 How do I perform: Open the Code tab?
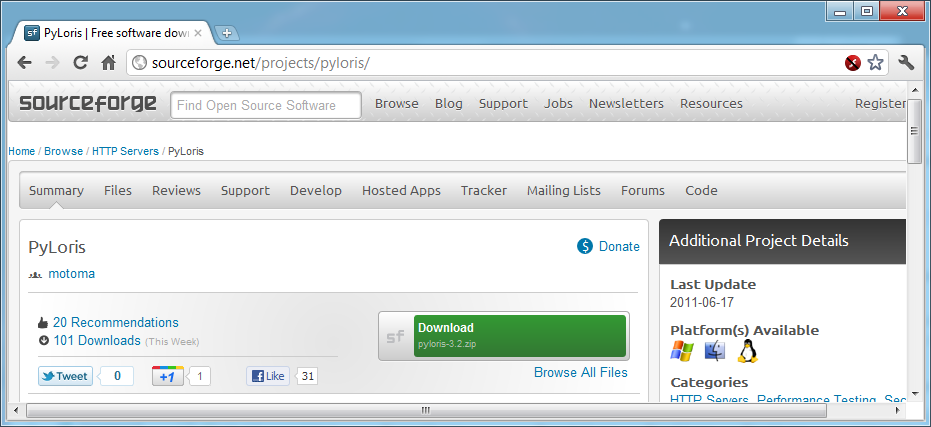tap(701, 191)
